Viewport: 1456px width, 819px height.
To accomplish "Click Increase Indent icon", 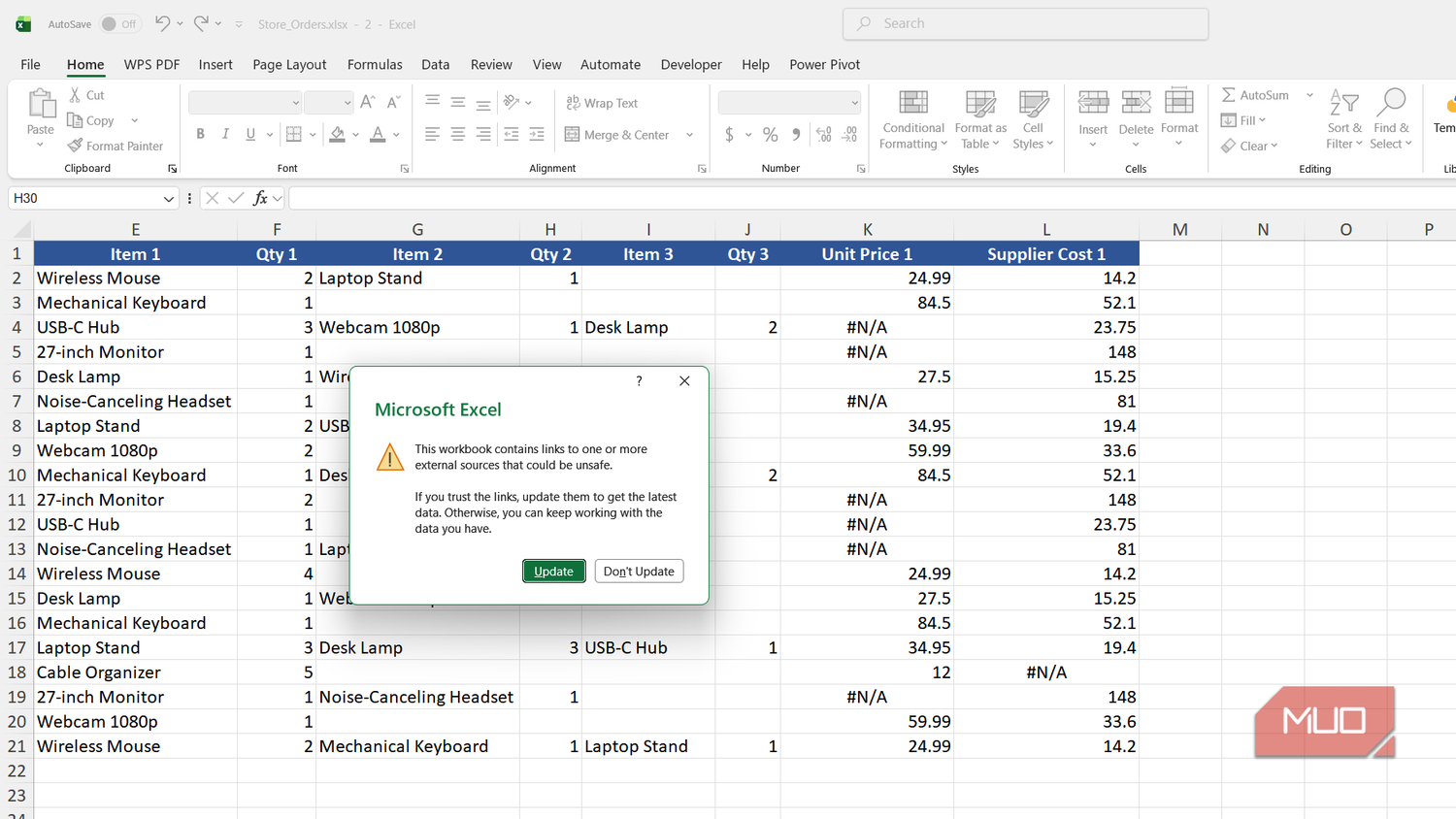I will coord(536,134).
